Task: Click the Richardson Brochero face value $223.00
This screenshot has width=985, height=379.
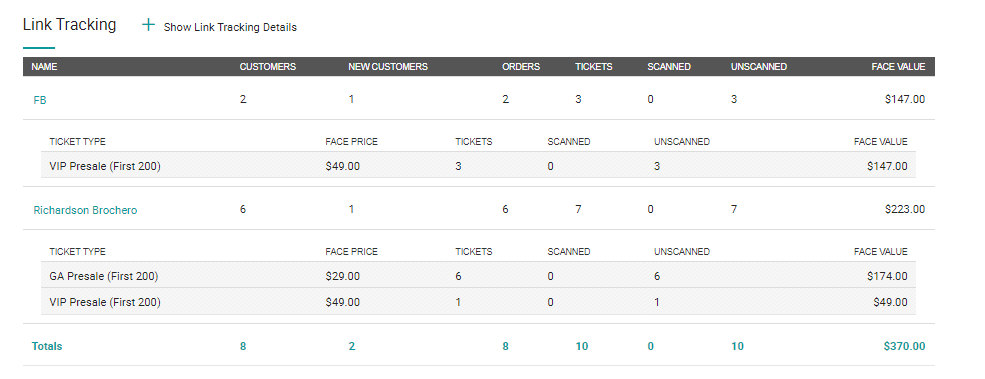Action: tap(905, 209)
